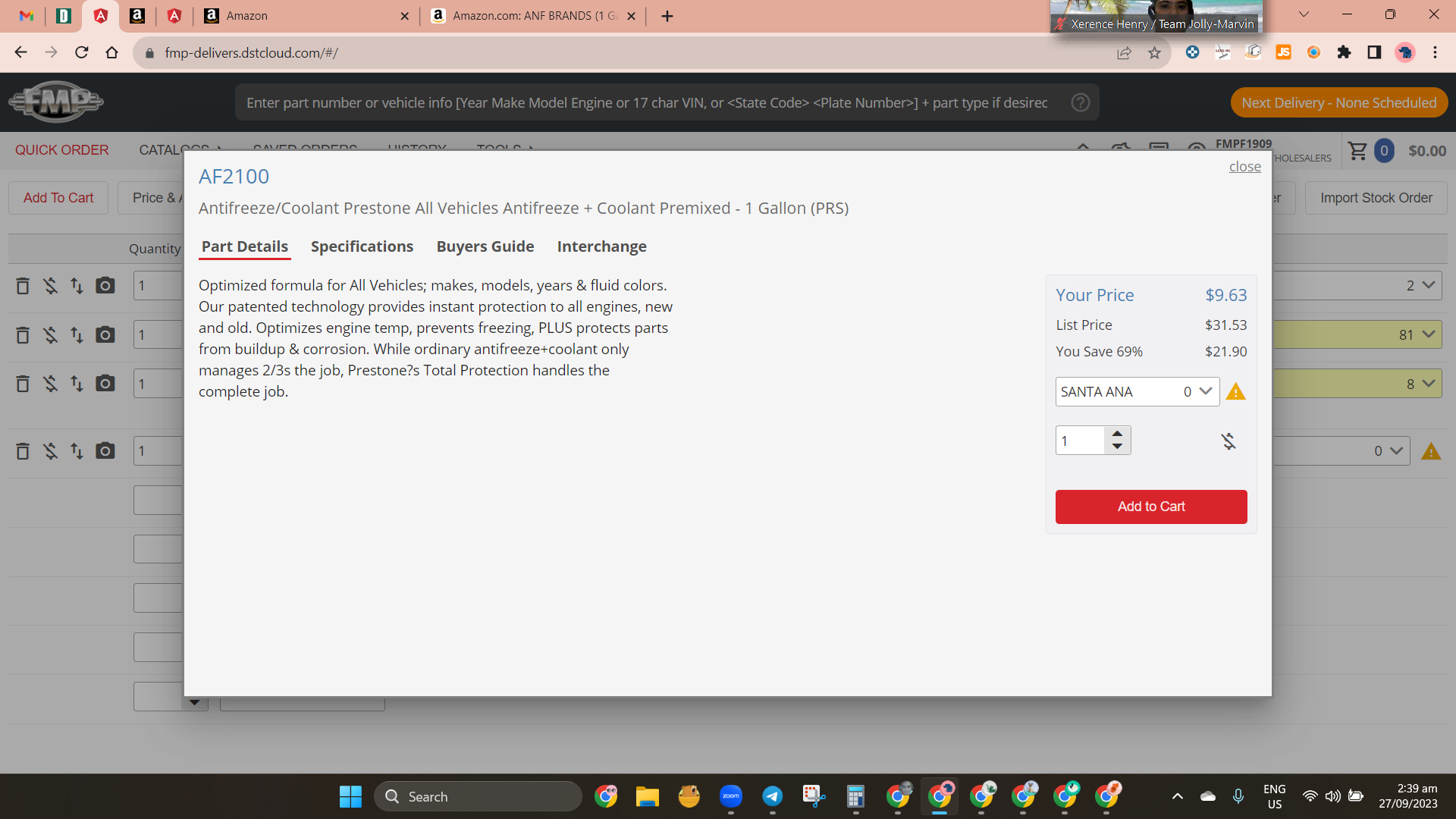
Task: Switch to the Part Details tab
Action: coord(244,246)
